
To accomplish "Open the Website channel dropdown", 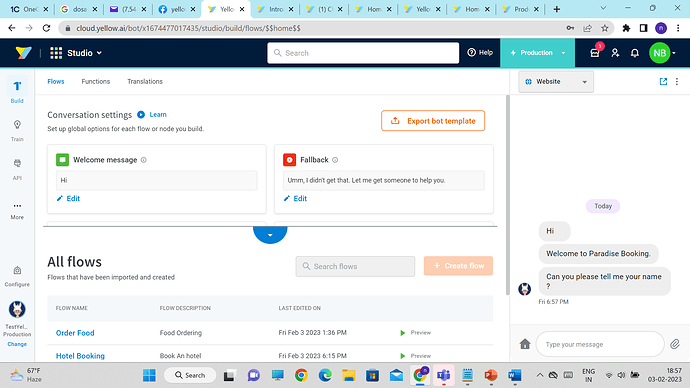I will pyautogui.click(x=556, y=81).
